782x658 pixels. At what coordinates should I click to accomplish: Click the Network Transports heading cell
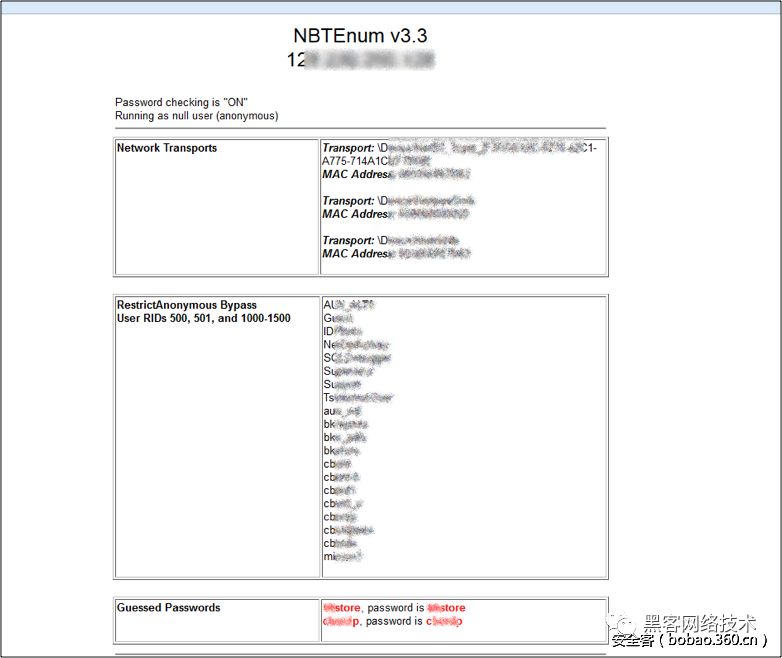click(x=216, y=207)
